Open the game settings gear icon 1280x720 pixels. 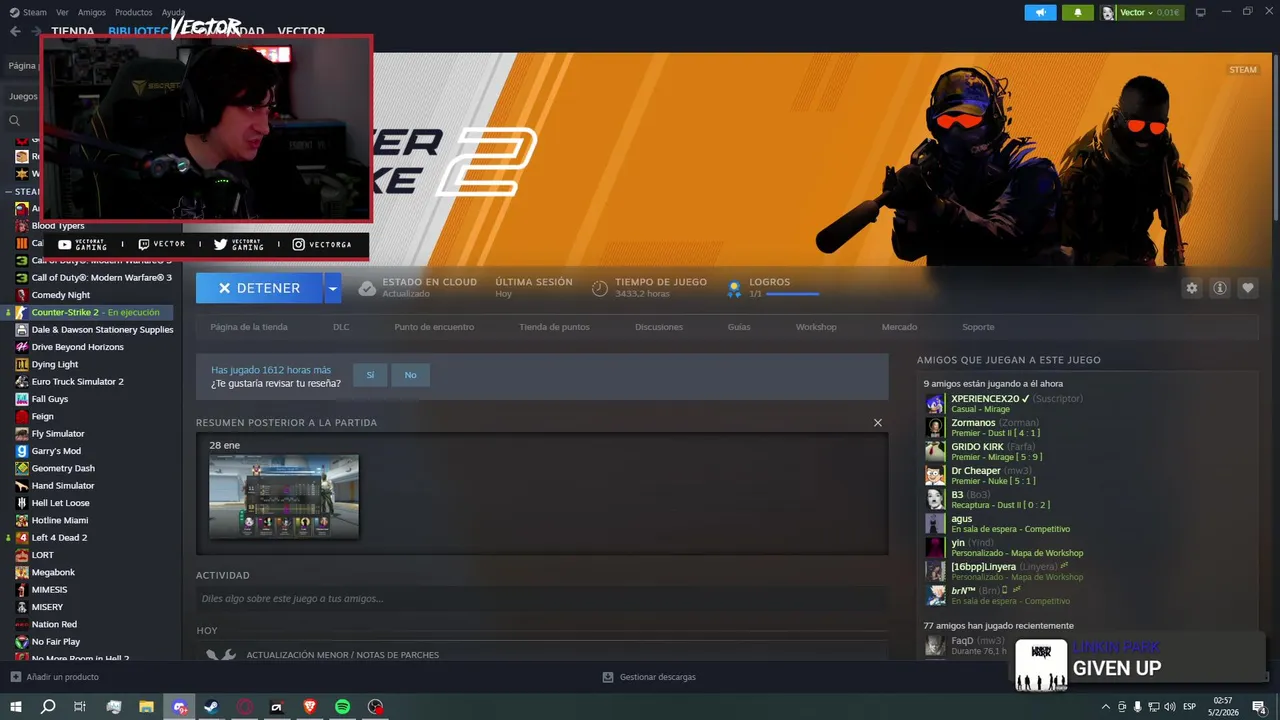(1192, 288)
